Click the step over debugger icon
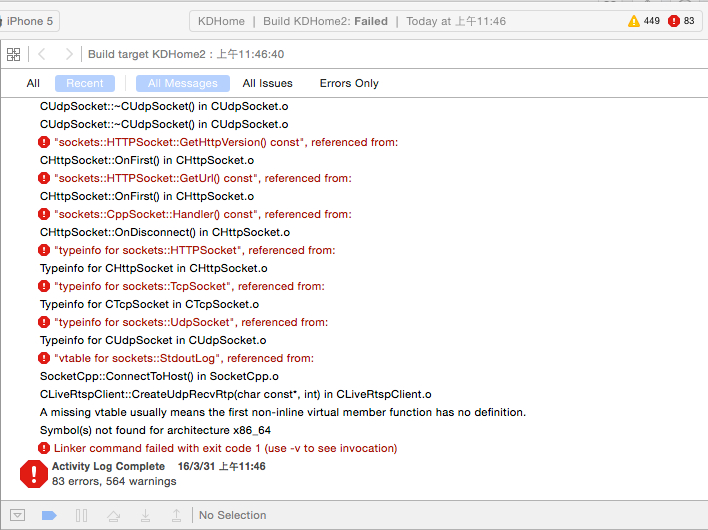 (x=114, y=515)
